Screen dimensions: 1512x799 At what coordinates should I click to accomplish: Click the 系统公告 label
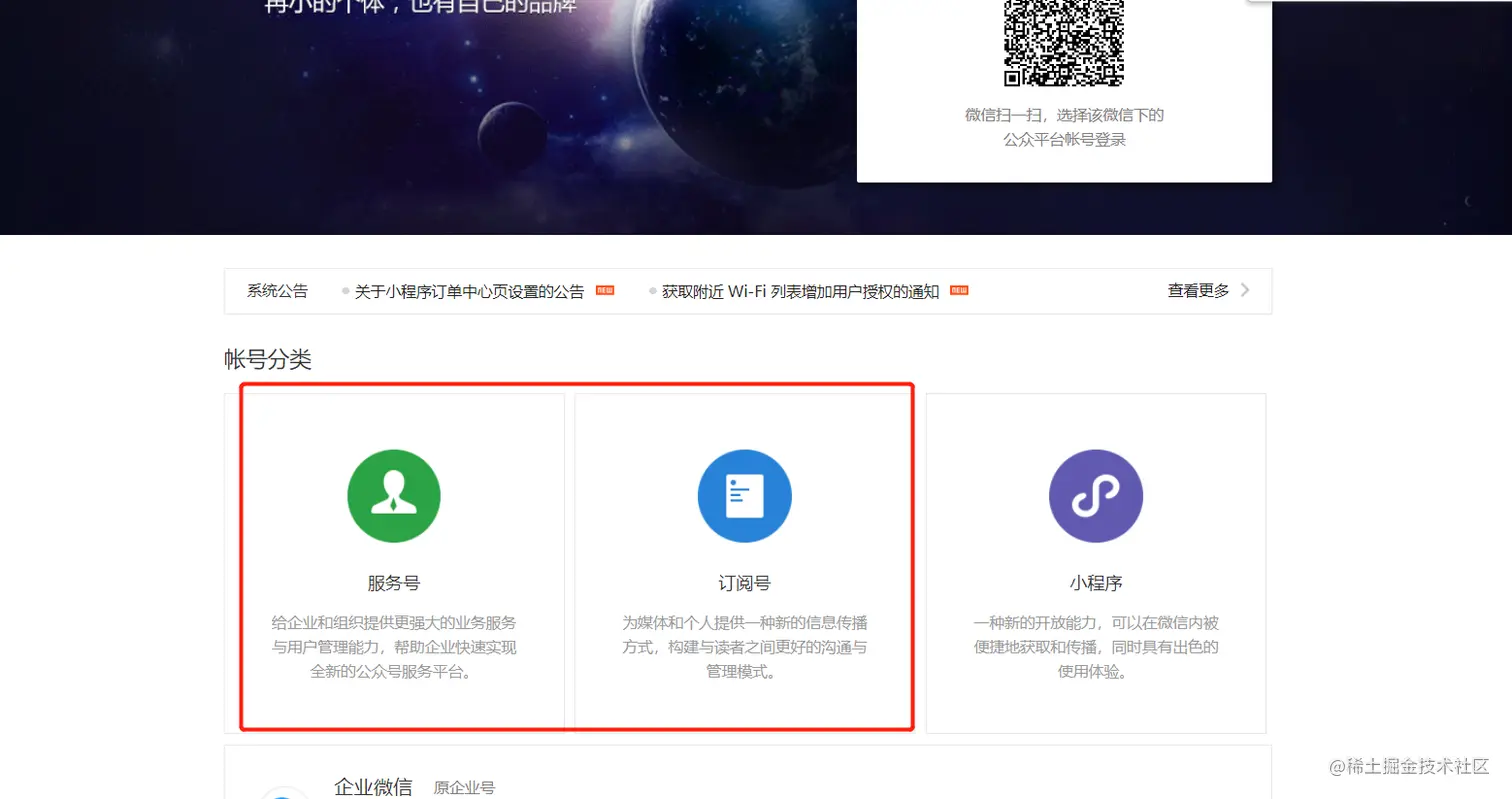(x=278, y=291)
